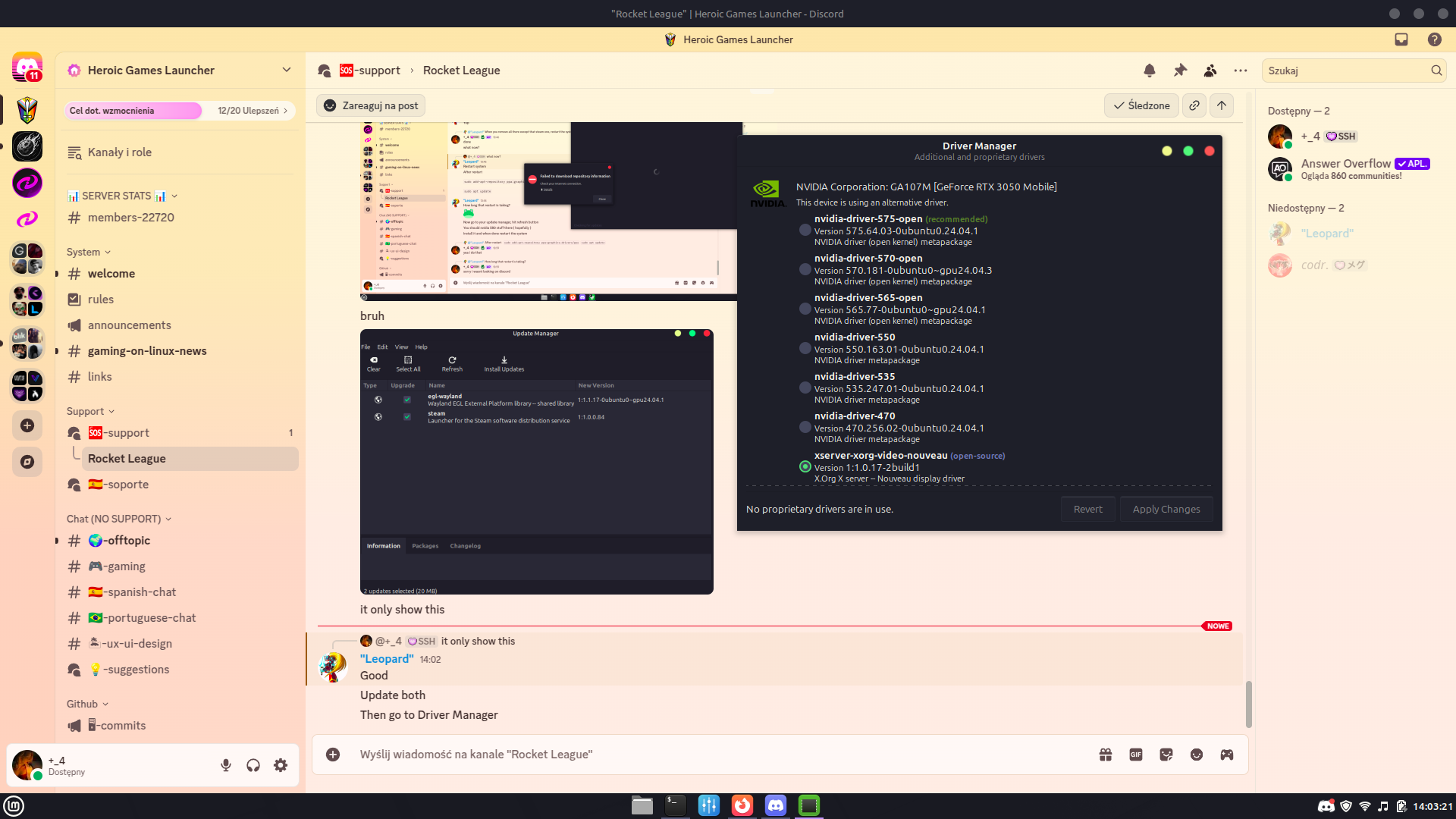Select nvidia-driver-575-open radio button
Screen dimensions: 1456x819
(805, 230)
